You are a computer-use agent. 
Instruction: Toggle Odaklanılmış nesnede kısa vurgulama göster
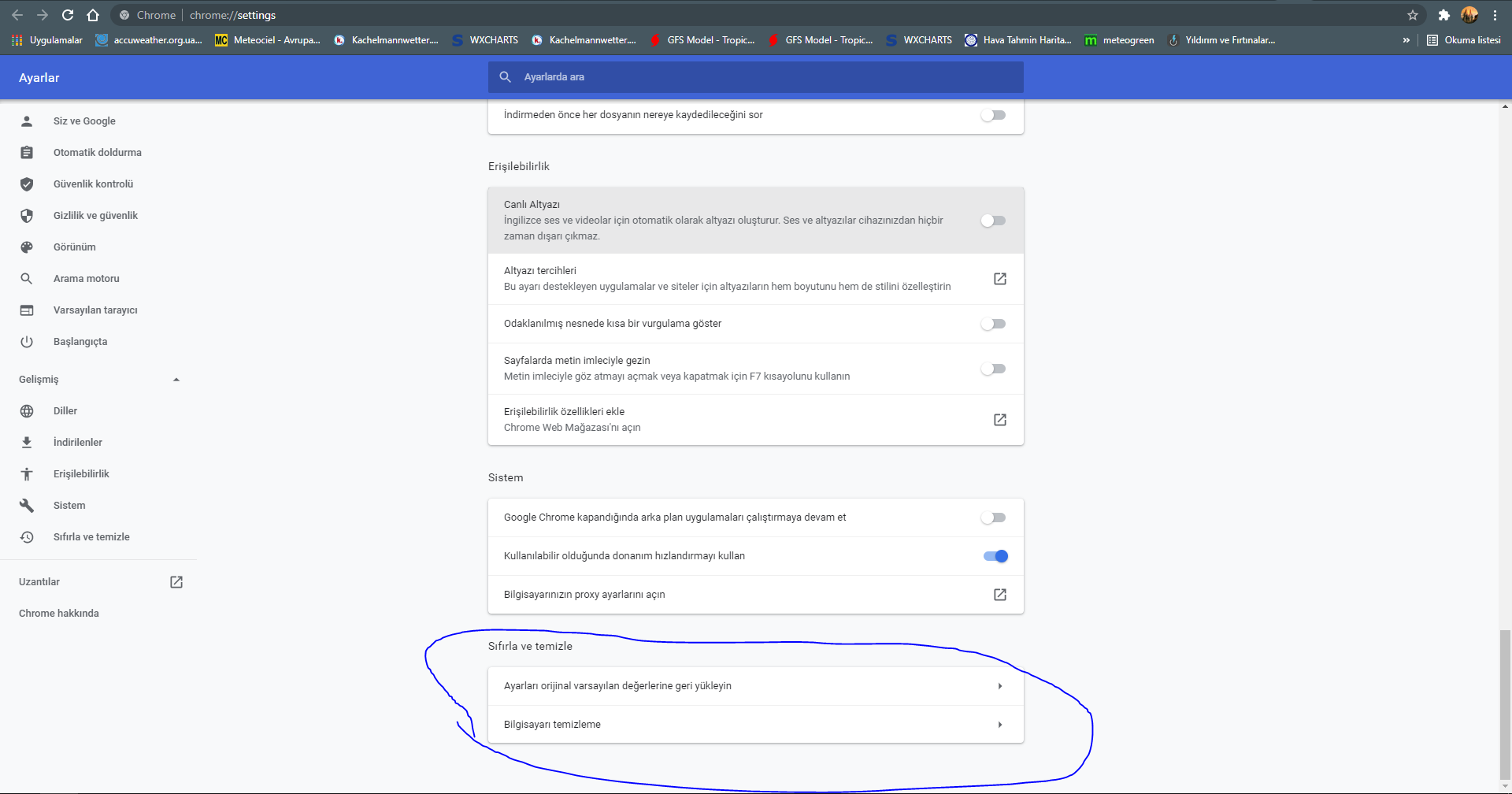pos(994,324)
